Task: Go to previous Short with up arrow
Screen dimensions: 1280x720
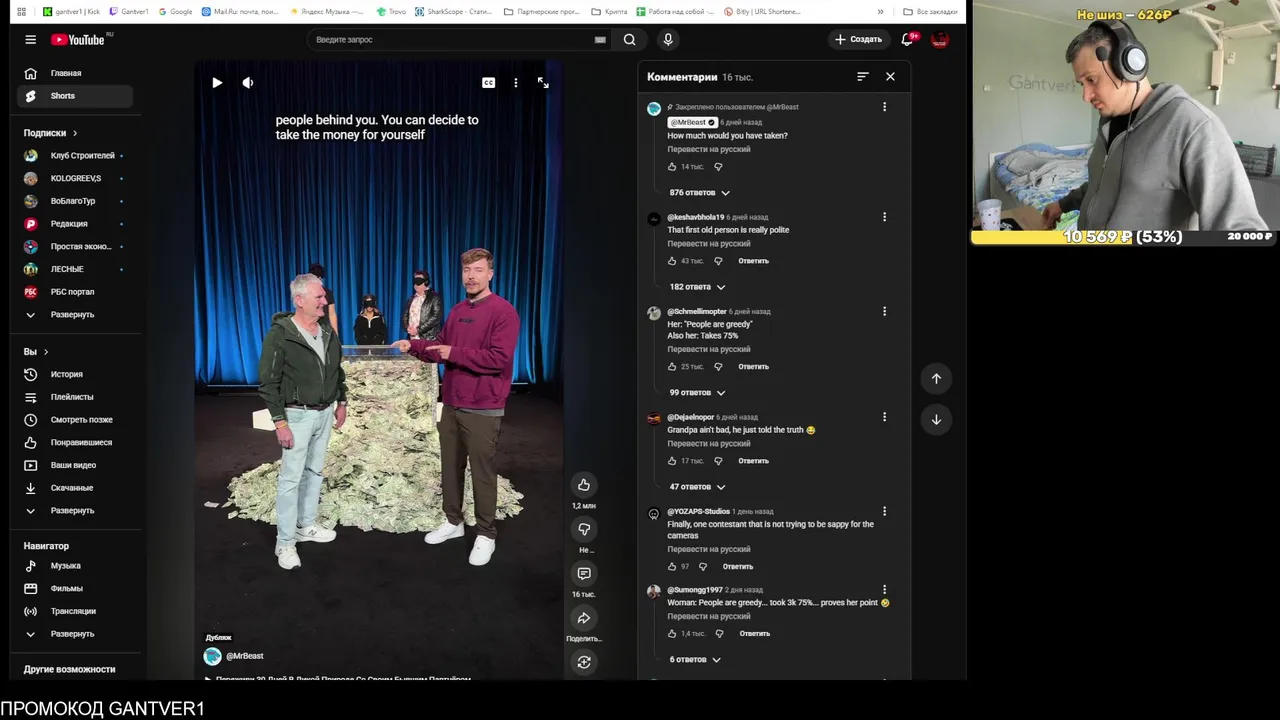Action: 936,378
